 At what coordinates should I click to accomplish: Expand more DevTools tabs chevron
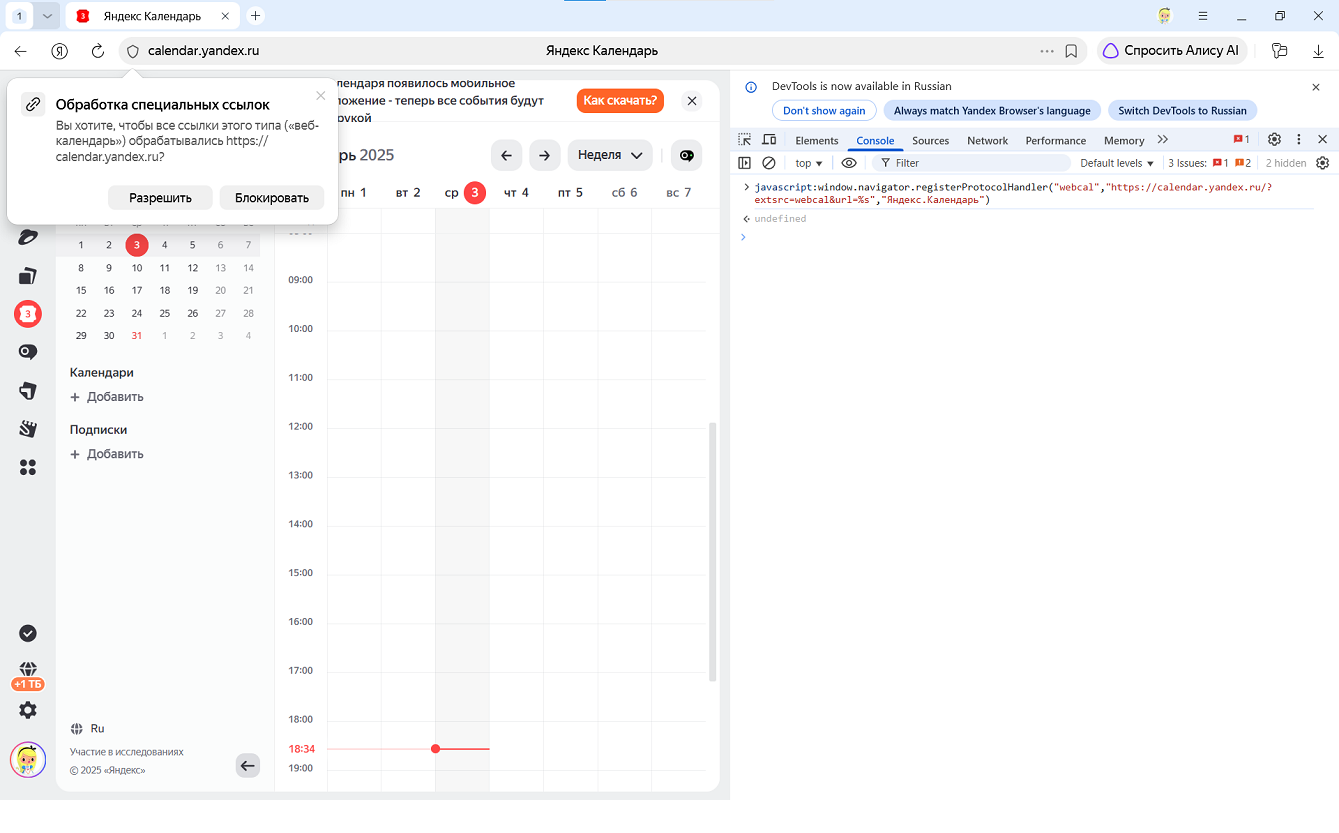(x=1162, y=140)
